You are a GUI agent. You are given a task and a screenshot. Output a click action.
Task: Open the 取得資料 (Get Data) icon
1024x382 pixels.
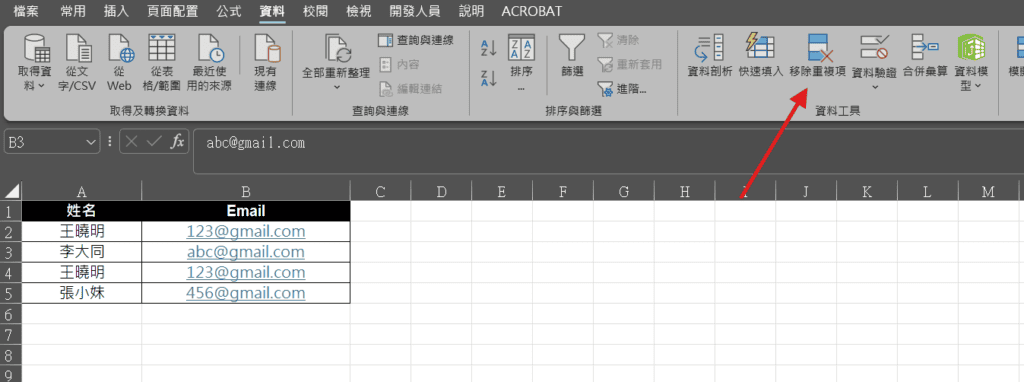pos(37,48)
